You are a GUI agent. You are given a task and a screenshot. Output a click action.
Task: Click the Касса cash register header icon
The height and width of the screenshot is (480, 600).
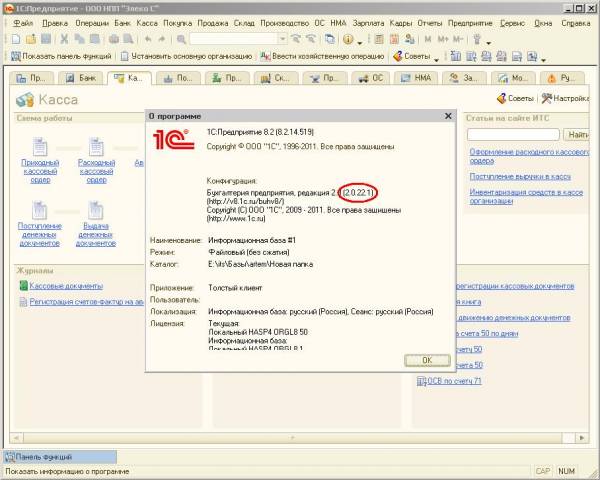(25, 100)
